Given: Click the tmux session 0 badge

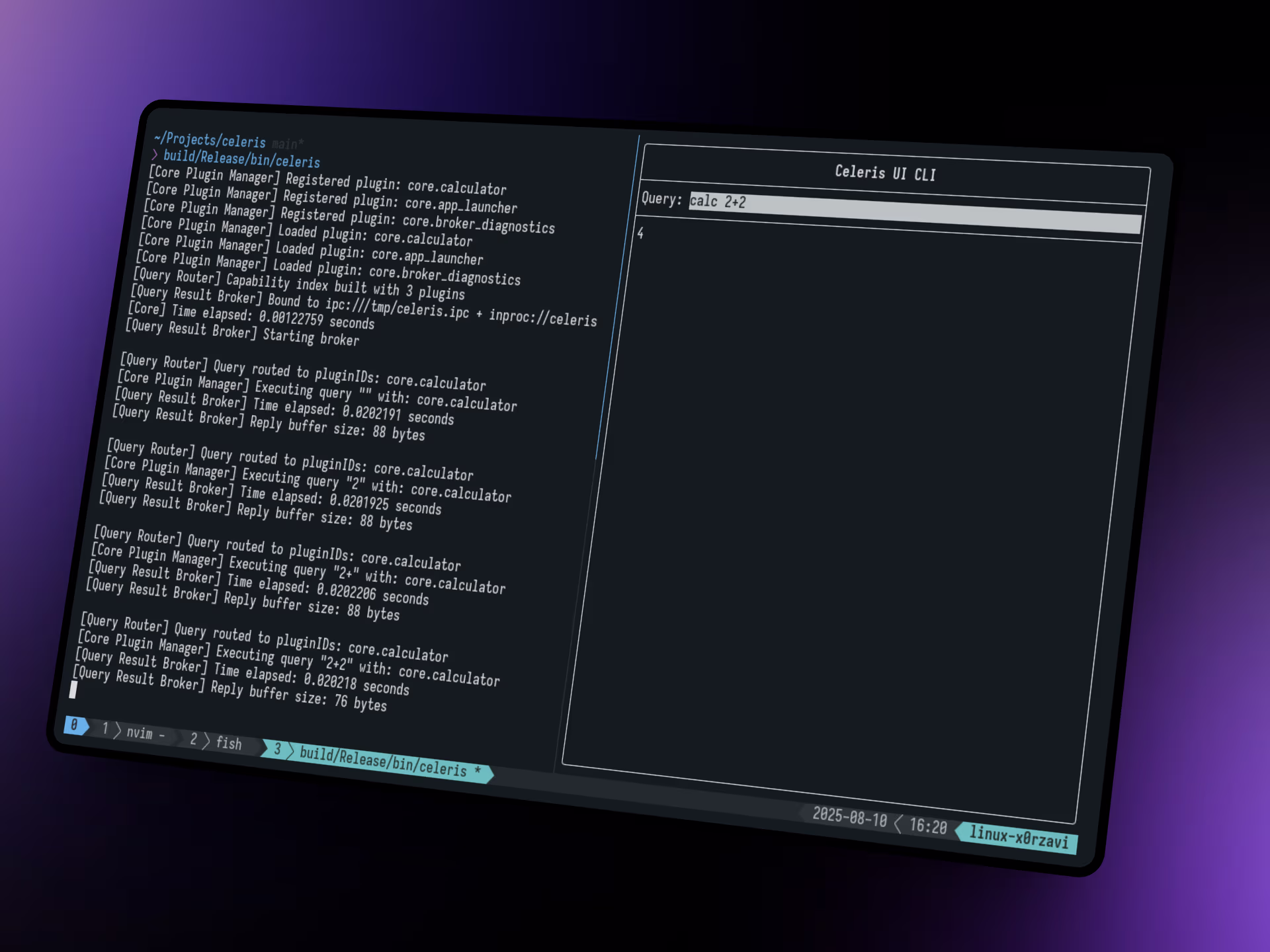Looking at the screenshot, I should tap(75, 725).
